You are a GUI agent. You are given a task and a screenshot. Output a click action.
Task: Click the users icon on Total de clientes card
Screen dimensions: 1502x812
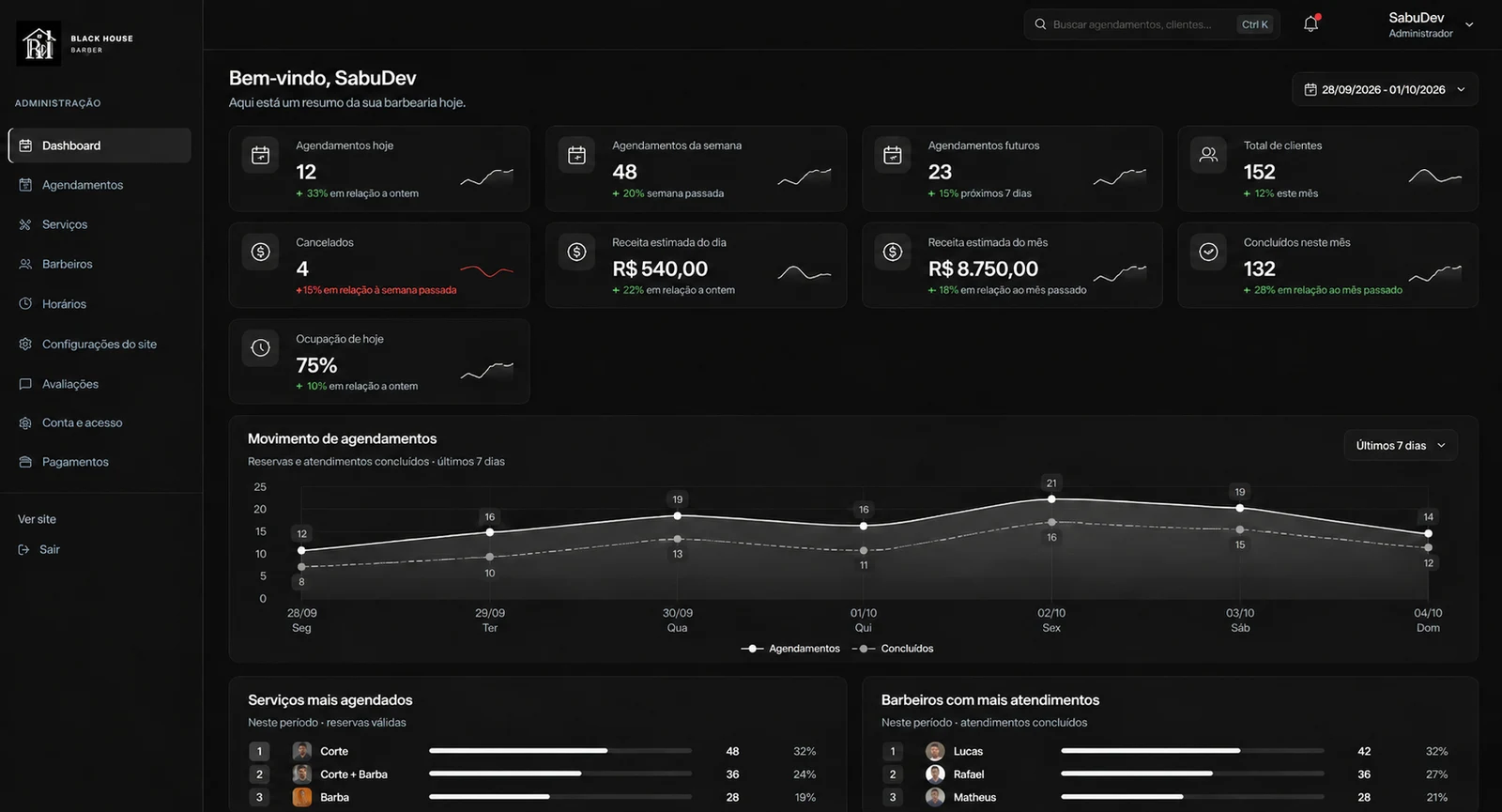click(1208, 155)
